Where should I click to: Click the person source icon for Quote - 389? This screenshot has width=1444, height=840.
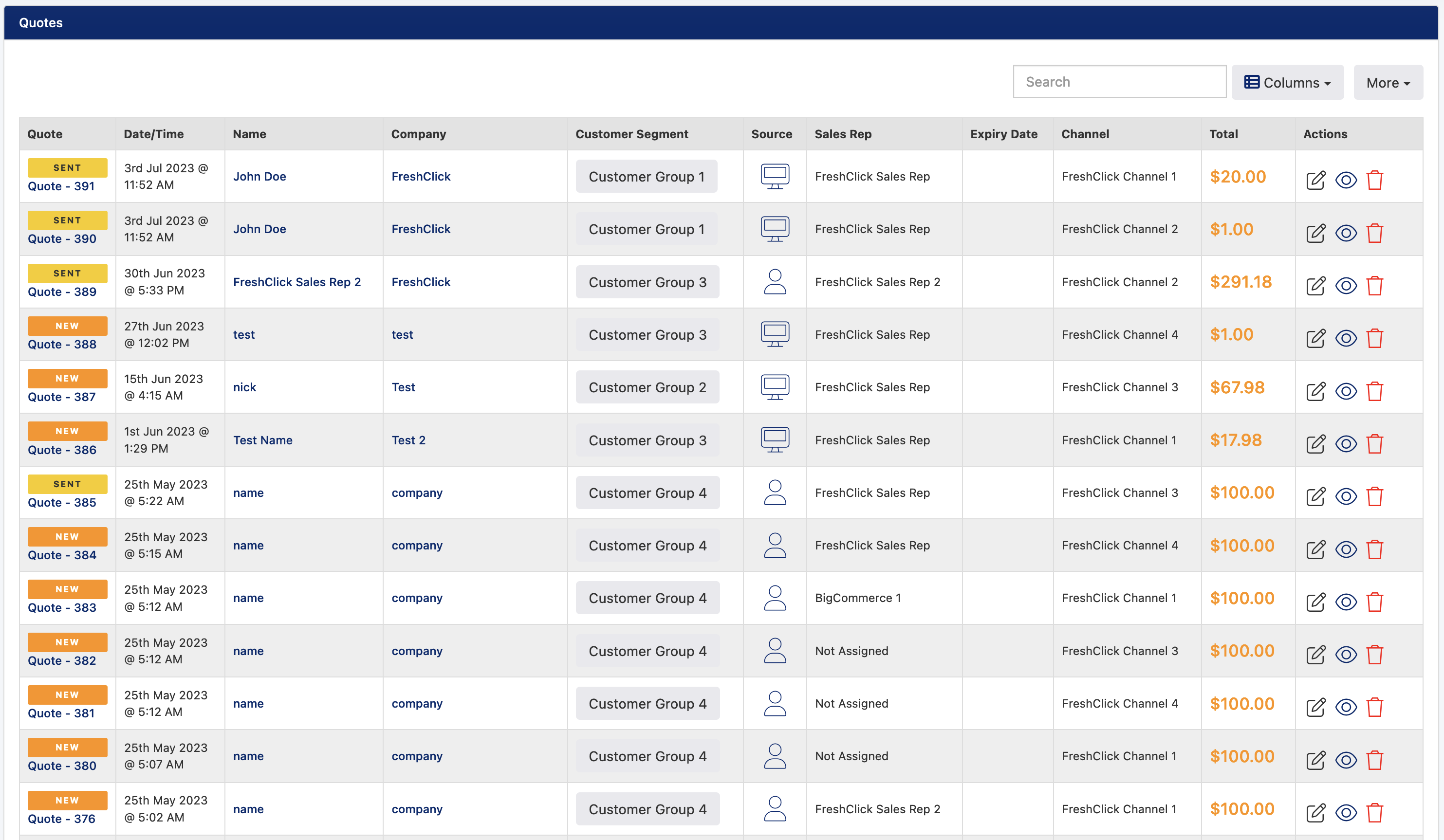(x=775, y=282)
